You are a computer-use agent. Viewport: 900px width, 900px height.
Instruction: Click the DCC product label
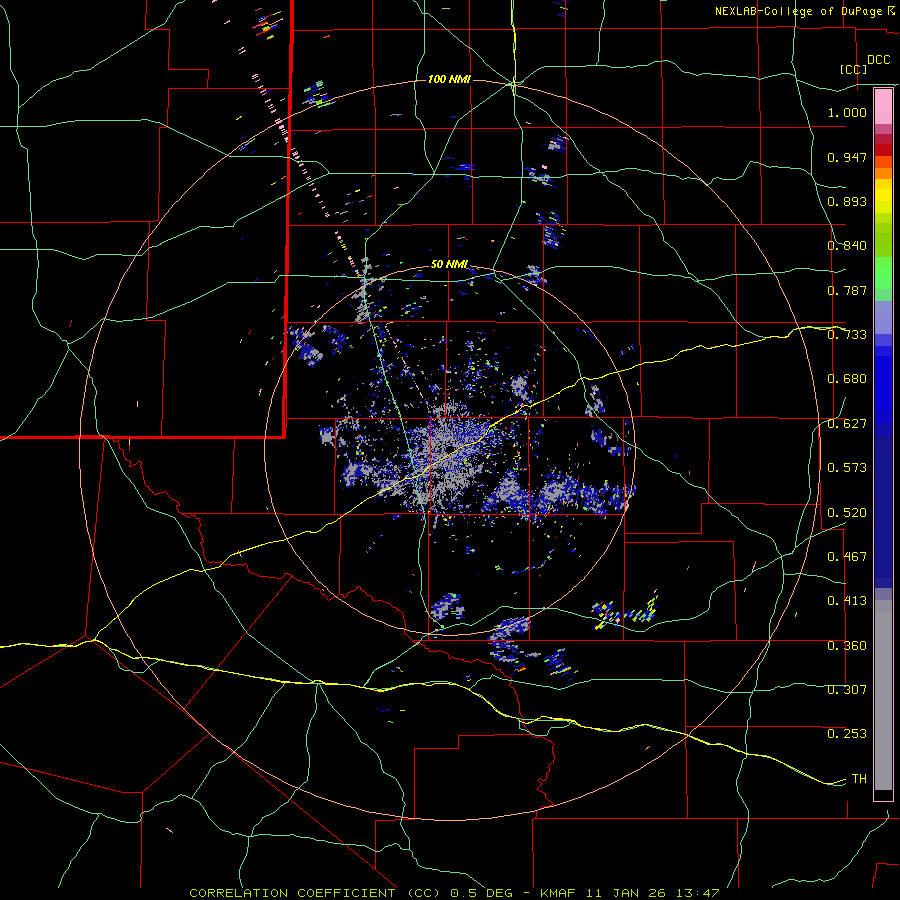(x=878, y=60)
